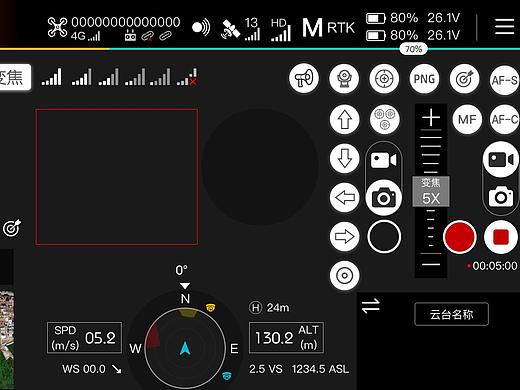520x390 pixels.
Task: Tap the yellow home point compass marker
Action: [210, 308]
